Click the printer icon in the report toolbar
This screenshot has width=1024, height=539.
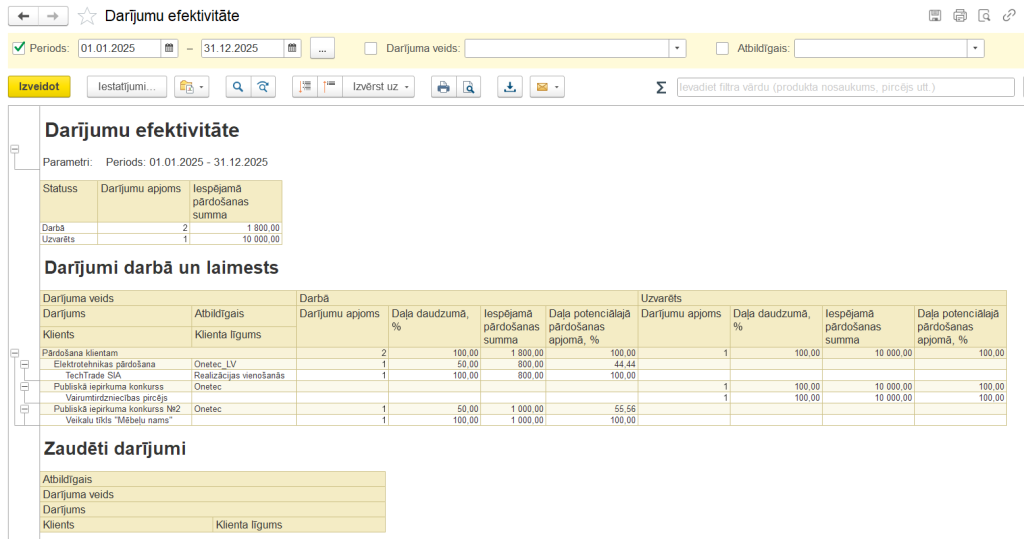tap(443, 87)
